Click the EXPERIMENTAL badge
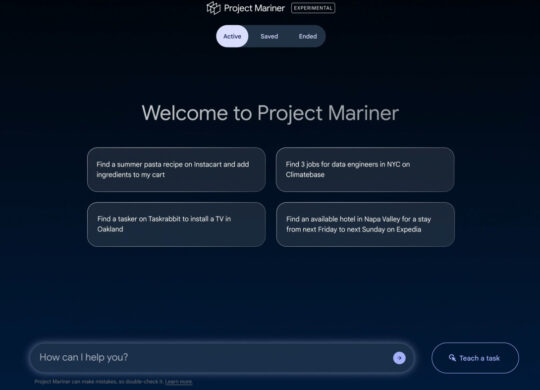The image size is (540, 390). 313,8
